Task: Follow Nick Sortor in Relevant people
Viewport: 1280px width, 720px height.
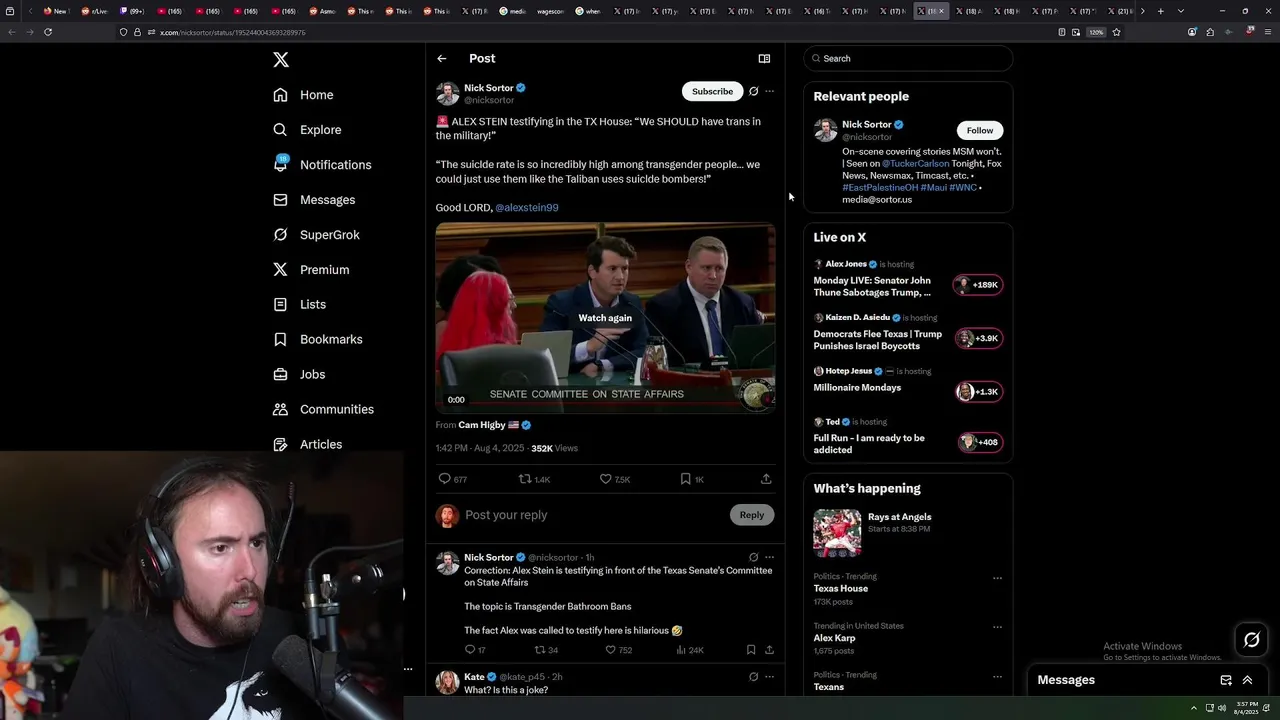Action: (980, 130)
